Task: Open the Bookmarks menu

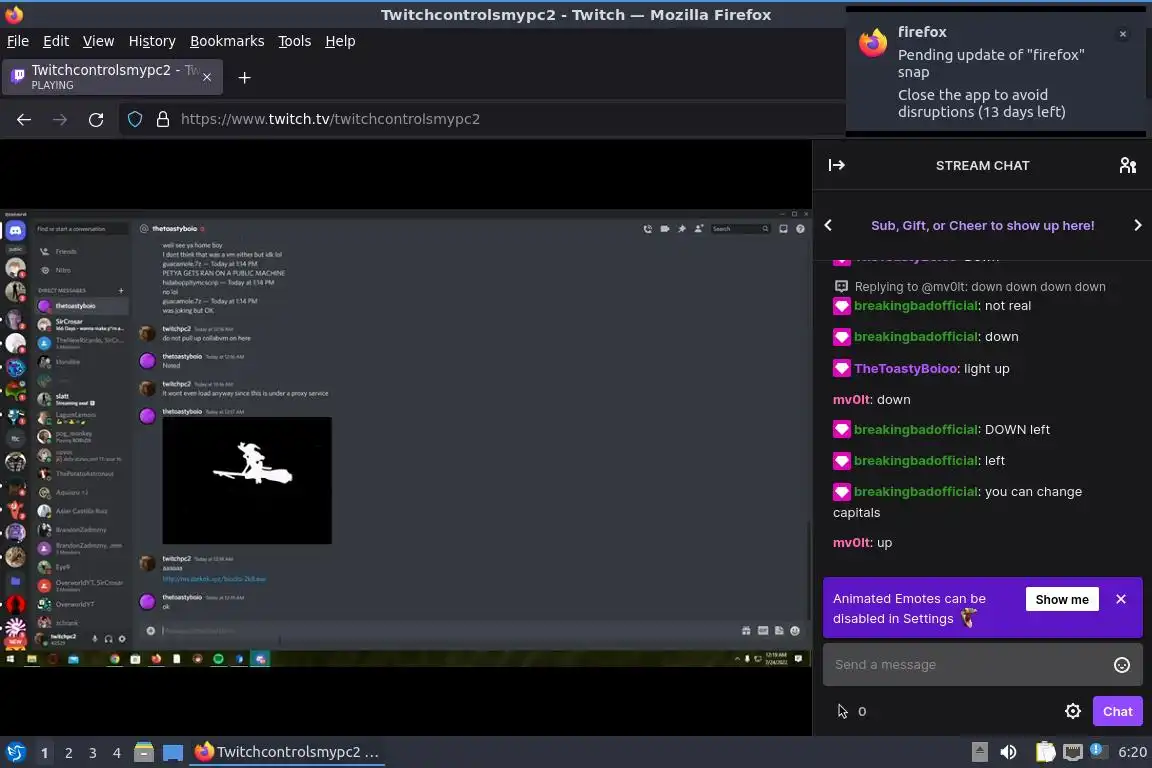Action: pyautogui.click(x=227, y=41)
